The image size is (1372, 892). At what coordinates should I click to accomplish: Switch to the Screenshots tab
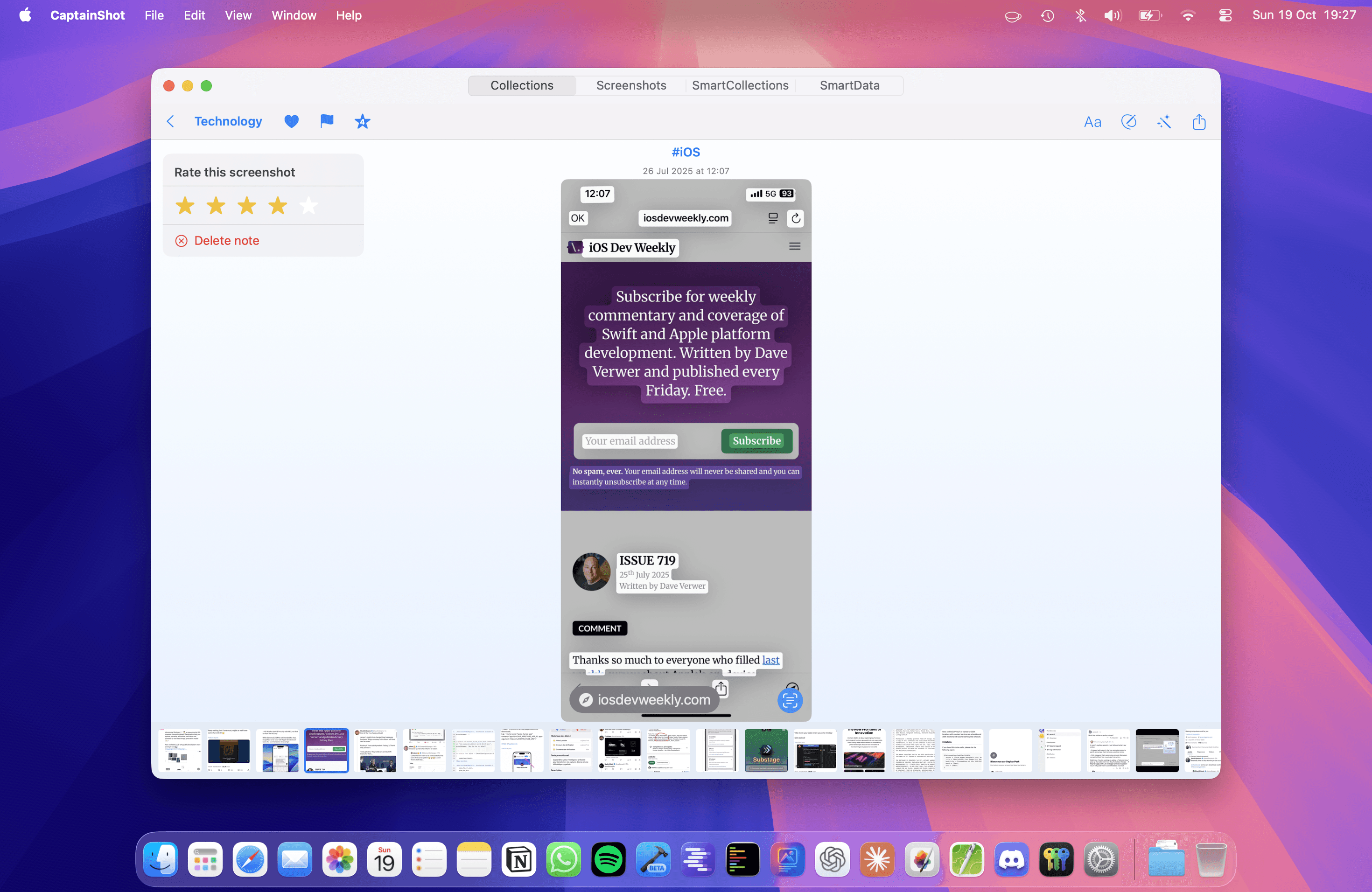tap(631, 85)
